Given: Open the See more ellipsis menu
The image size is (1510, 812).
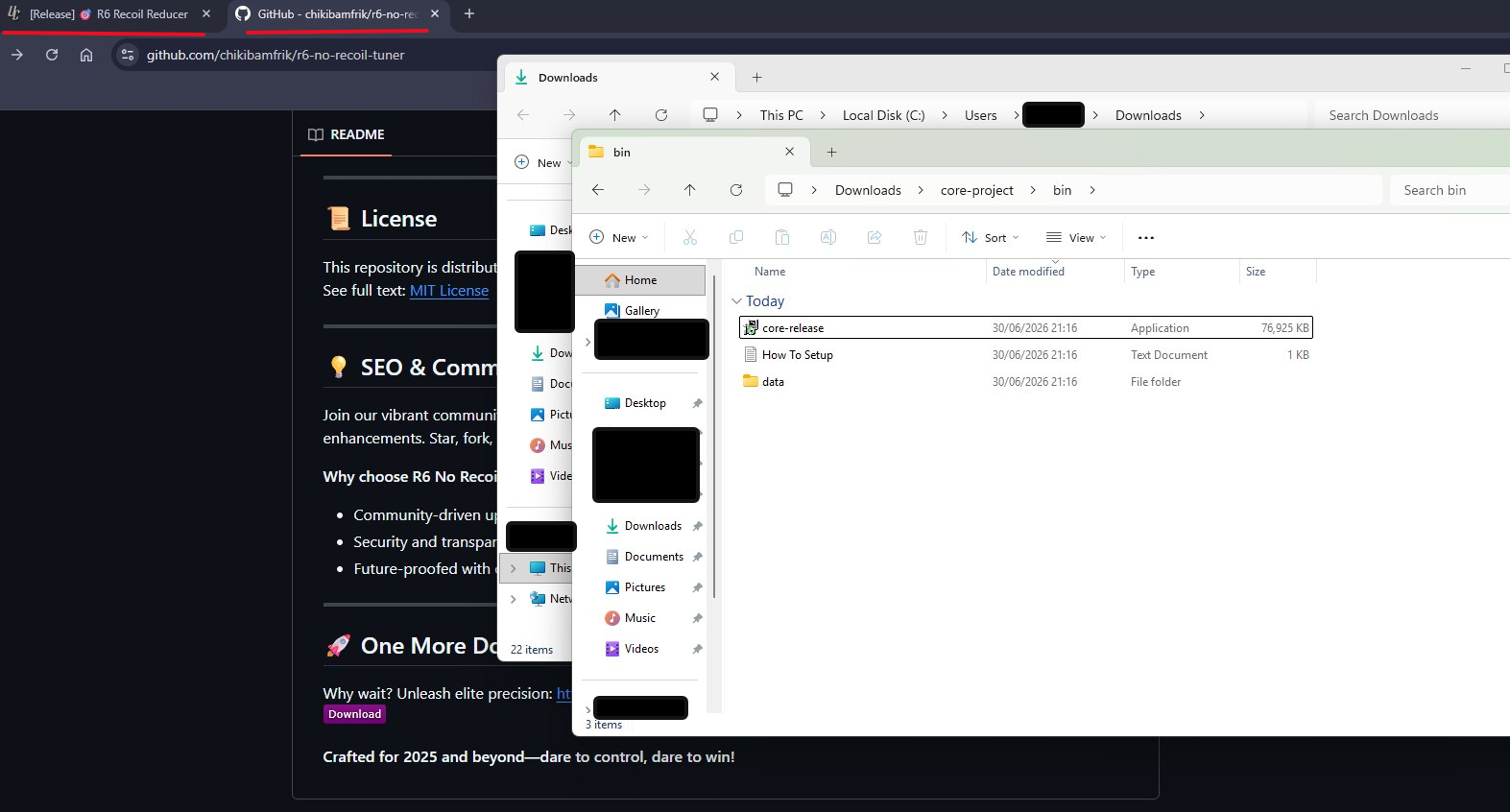Looking at the screenshot, I should tap(1146, 237).
